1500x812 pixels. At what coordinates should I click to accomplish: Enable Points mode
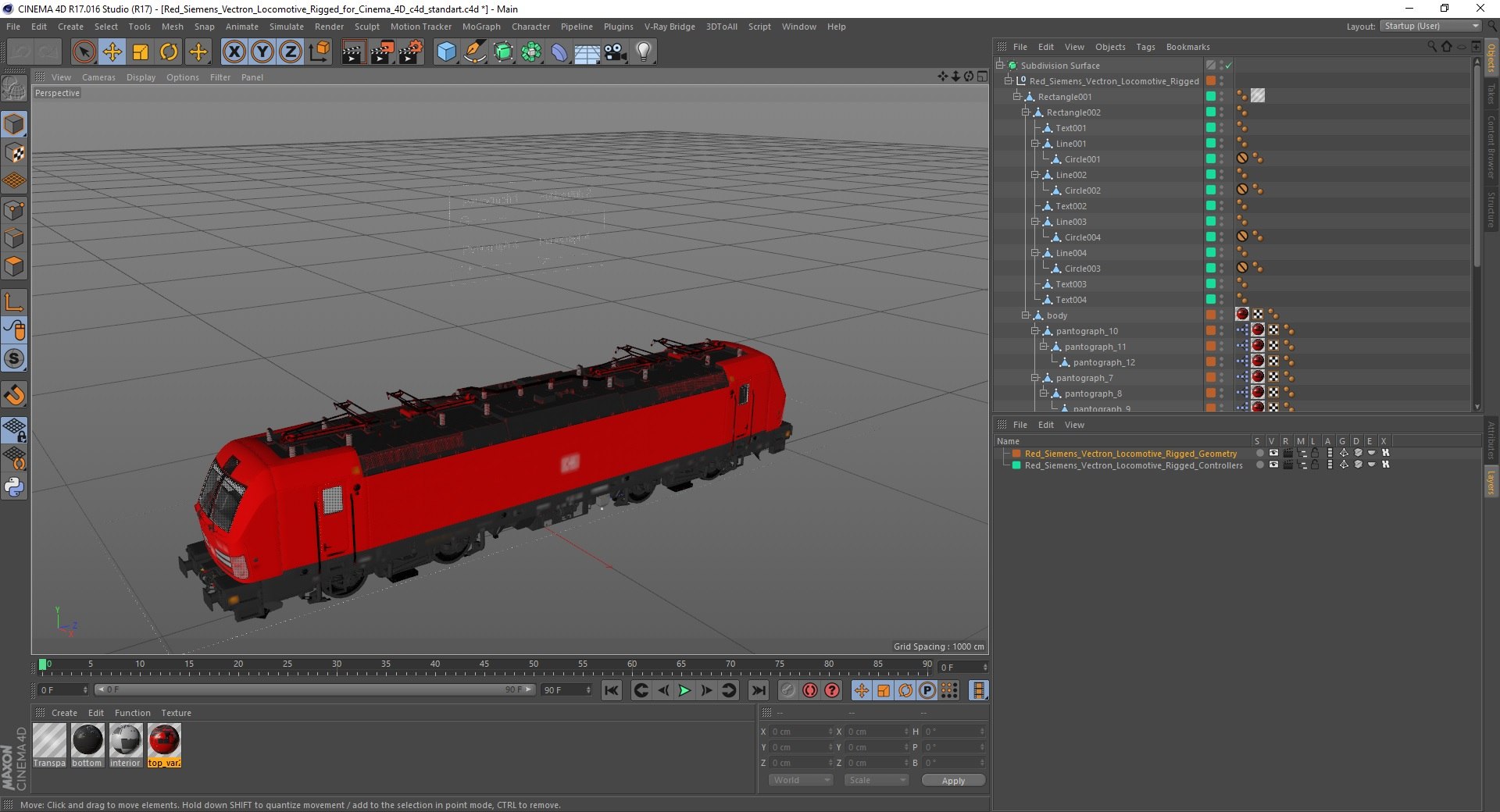(14, 210)
